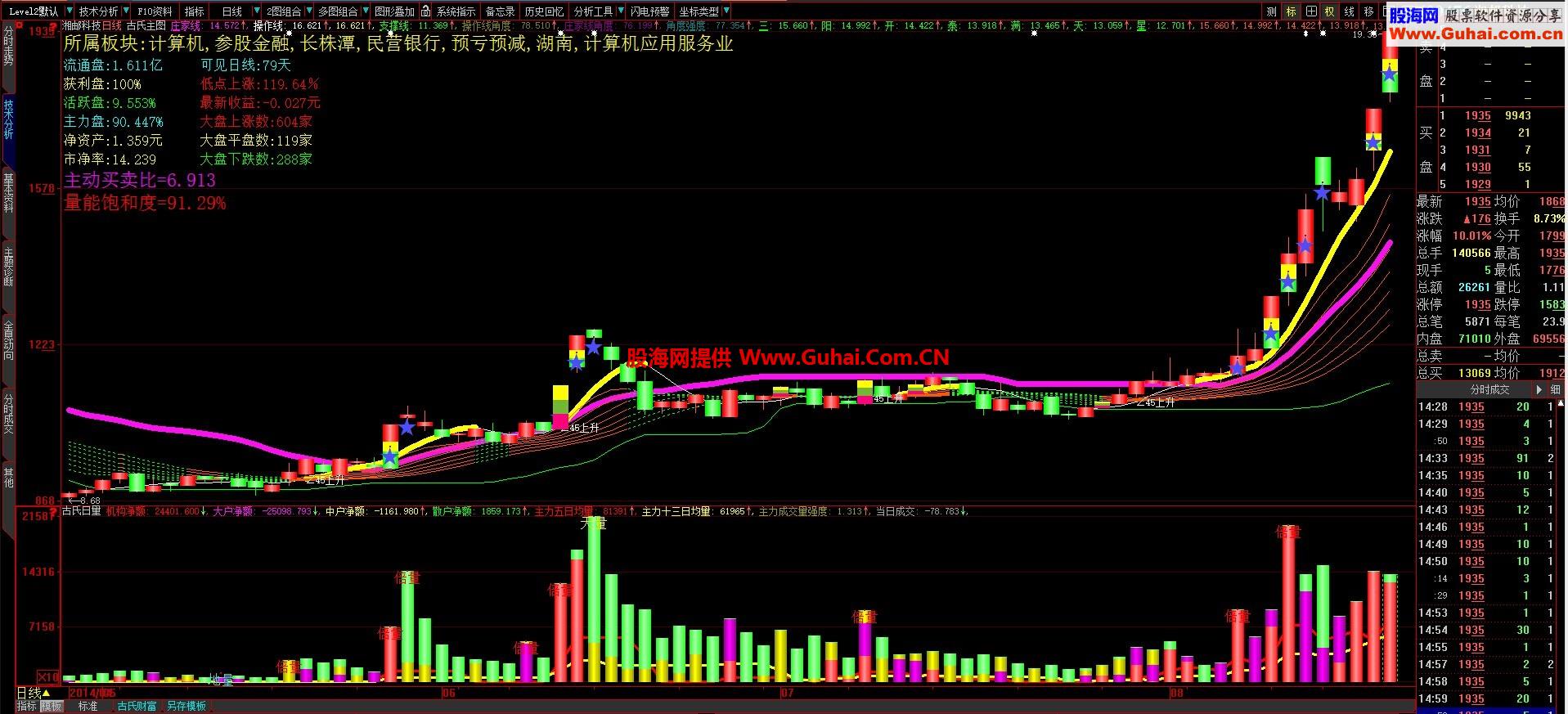Click the 田 grid layout icon
This screenshot has height=714, width=1568.
[x=1311, y=11]
